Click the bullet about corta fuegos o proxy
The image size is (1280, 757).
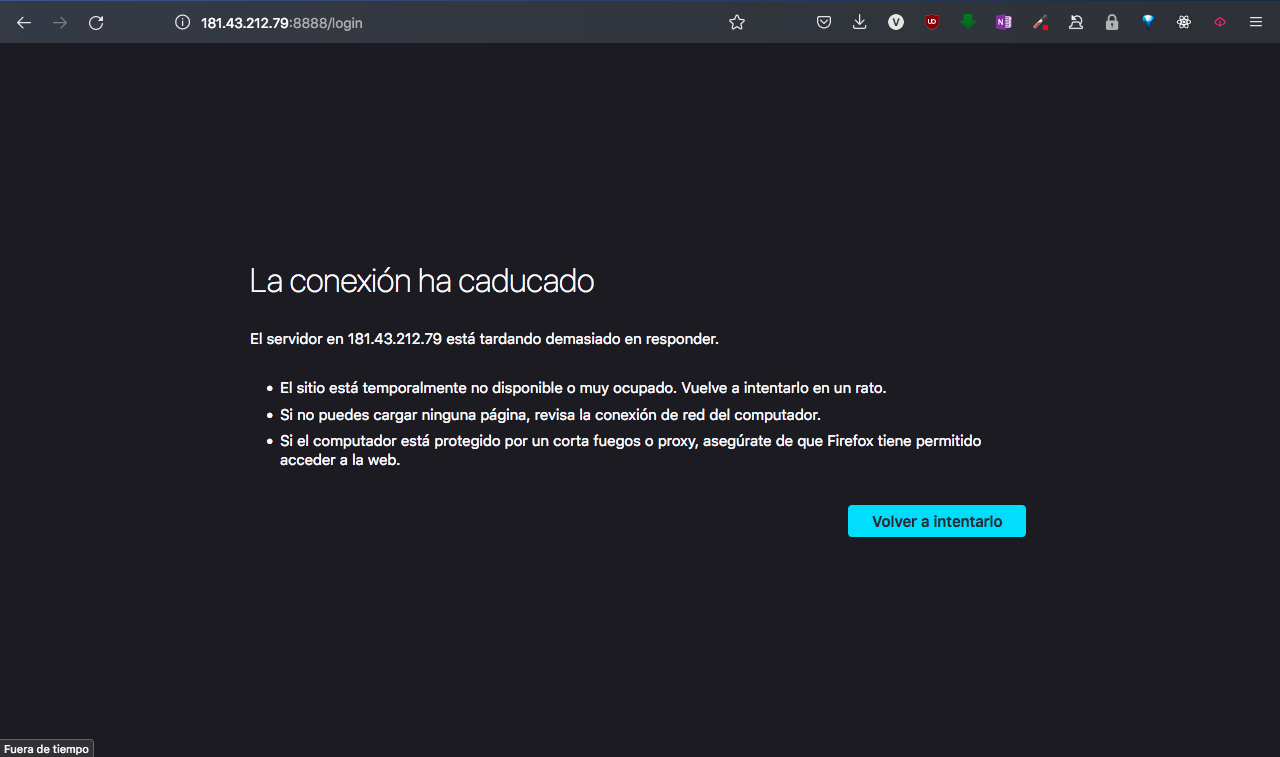click(x=631, y=451)
